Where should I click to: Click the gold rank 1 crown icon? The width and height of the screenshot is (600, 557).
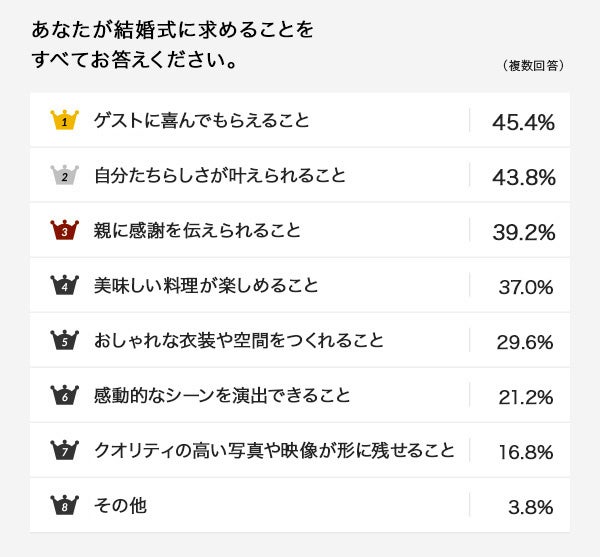(64, 120)
